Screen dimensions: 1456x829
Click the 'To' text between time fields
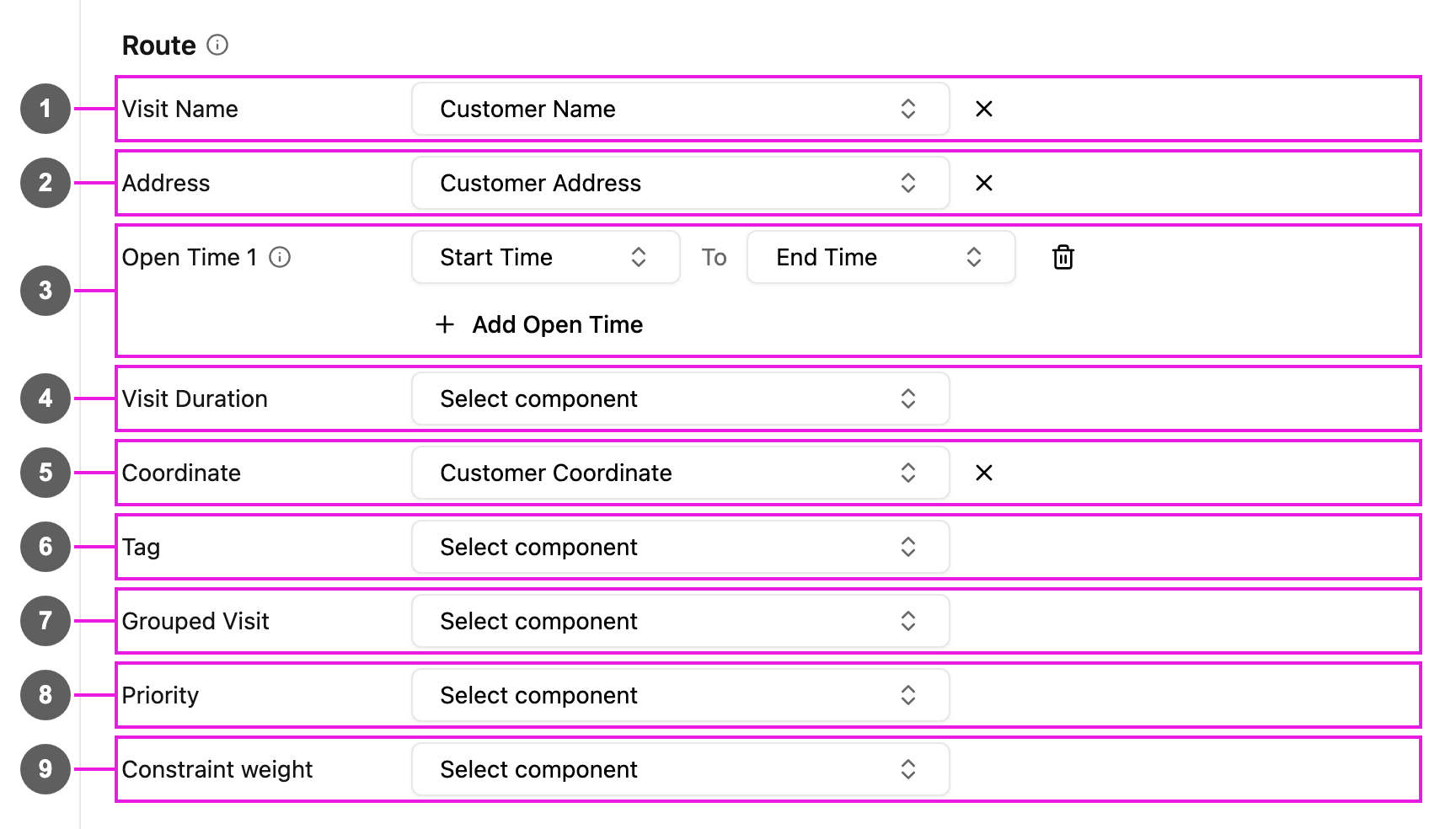click(714, 257)
